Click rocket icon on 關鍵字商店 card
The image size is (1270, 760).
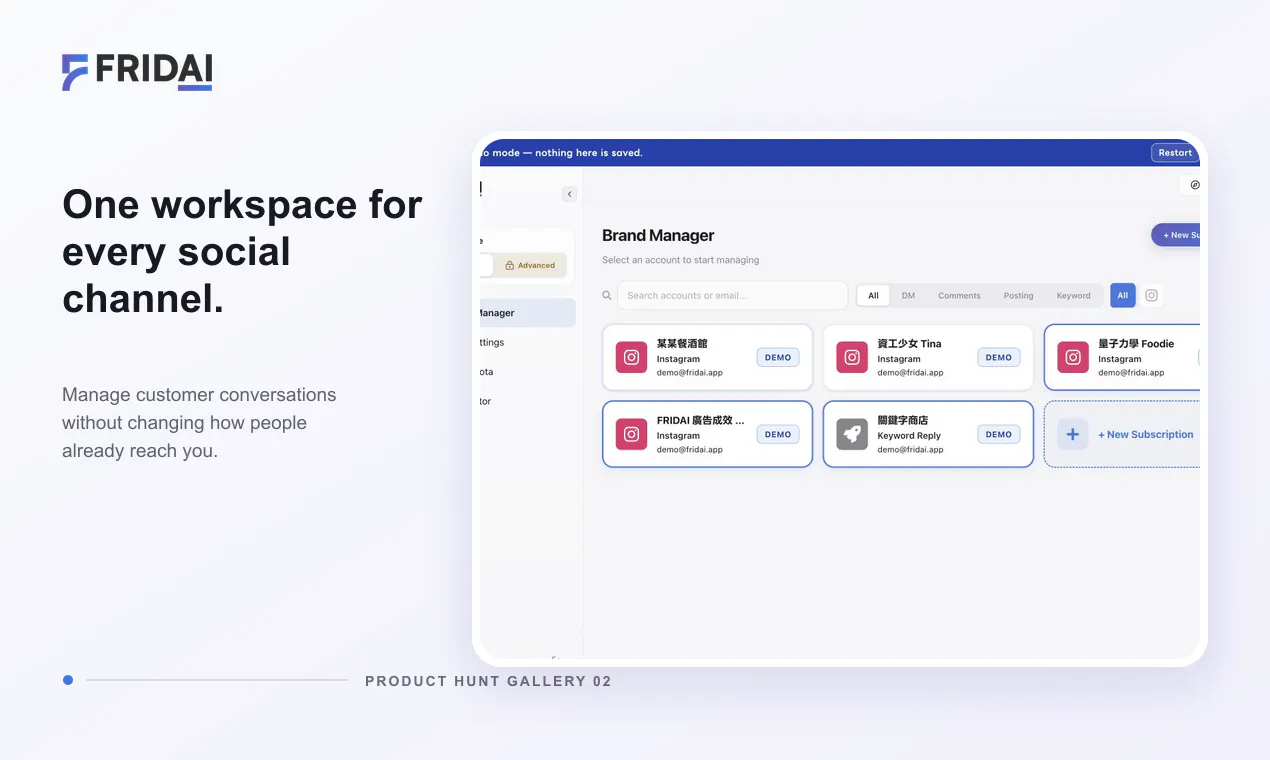pyautogui.click(x=852, y=434)
